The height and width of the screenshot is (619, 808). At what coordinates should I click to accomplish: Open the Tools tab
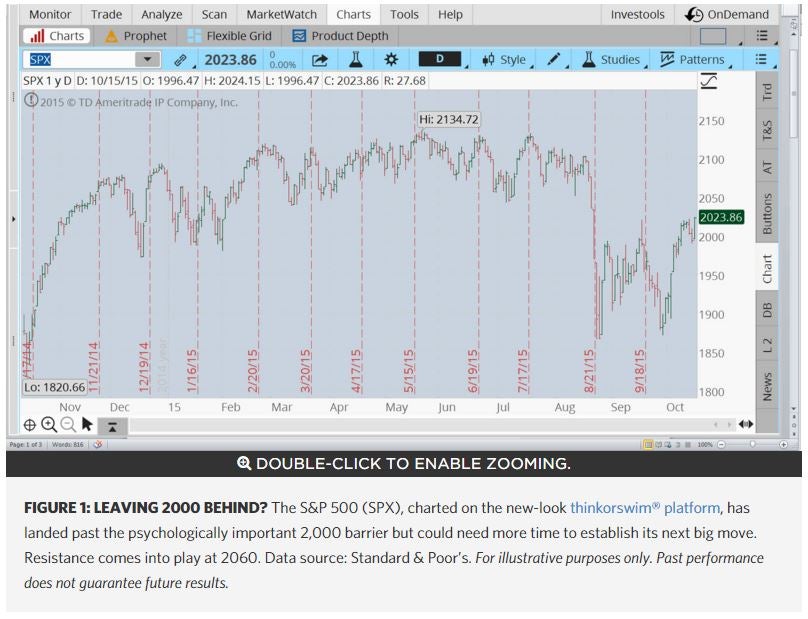click(405, 14)
